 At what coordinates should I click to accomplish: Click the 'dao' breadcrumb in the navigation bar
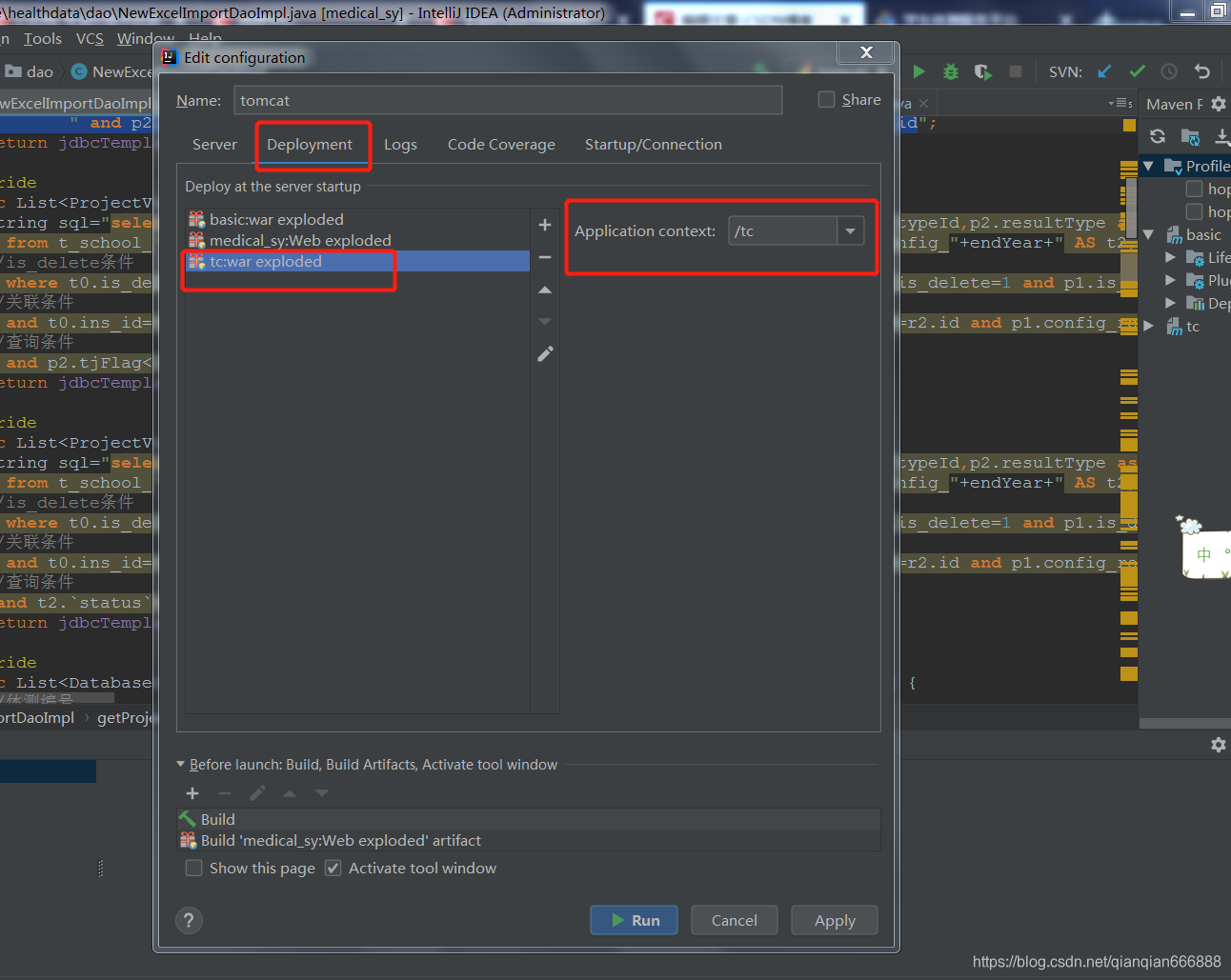click(30, 71)
